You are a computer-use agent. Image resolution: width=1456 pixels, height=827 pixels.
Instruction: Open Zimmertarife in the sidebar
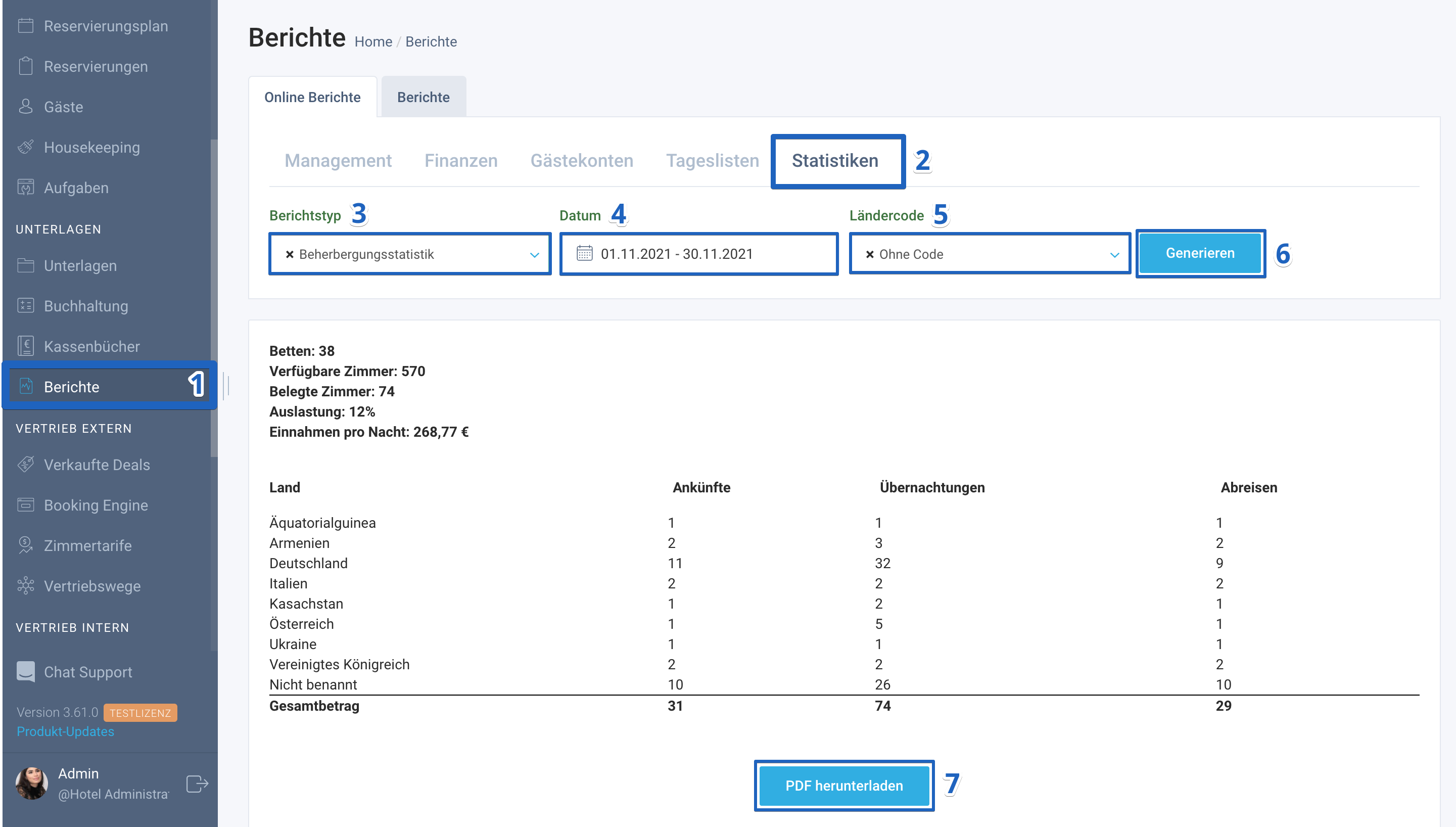106,545
